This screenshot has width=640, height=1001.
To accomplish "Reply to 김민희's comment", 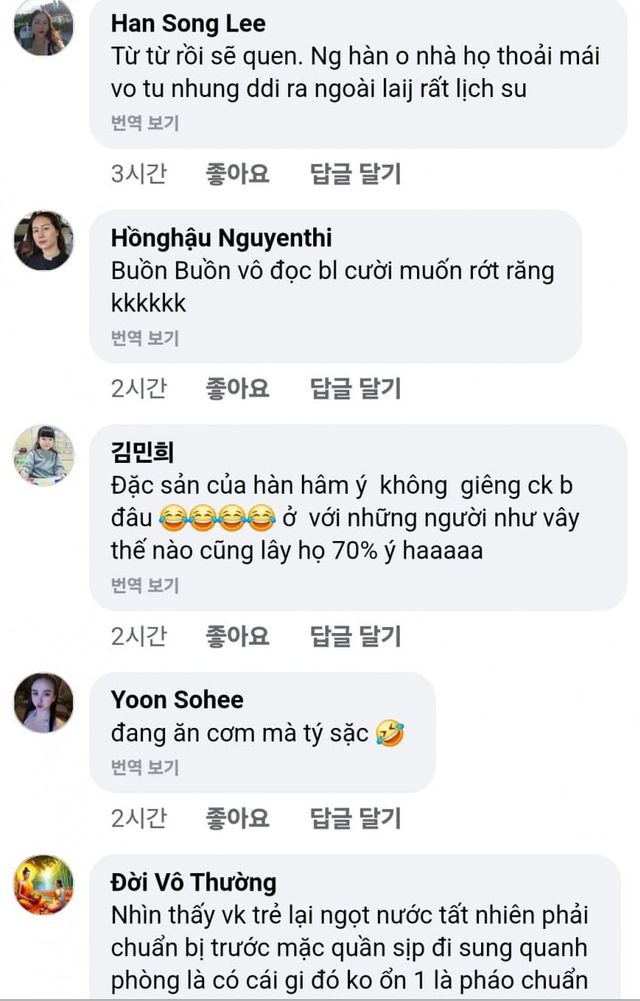I will pyautogui.click(x=355, y=635).
